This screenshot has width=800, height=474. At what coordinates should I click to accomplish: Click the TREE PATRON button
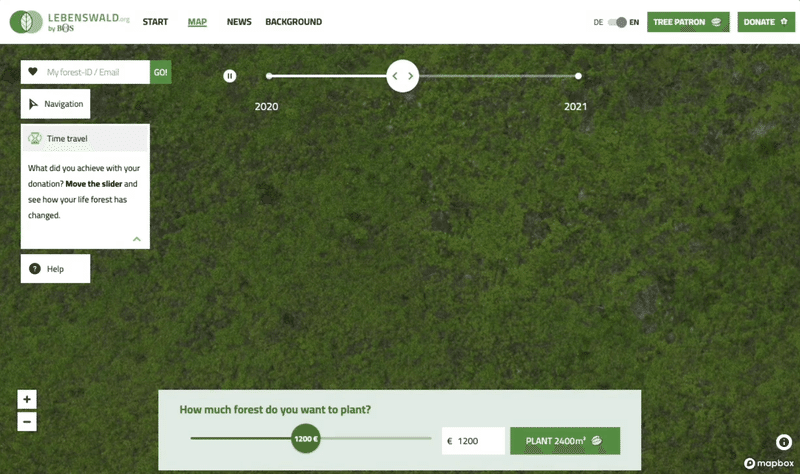coord(688,22)
